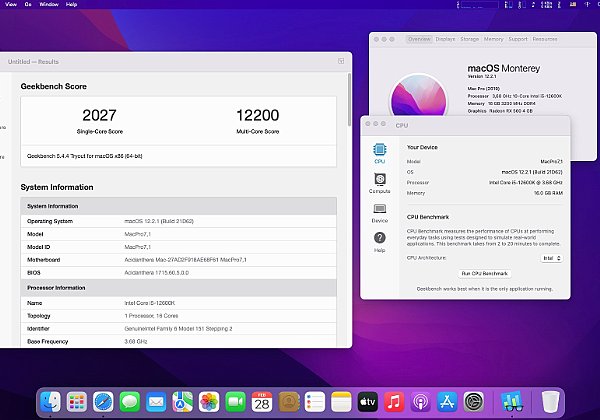Screen dimensions: 600x420
Task: Click the Results window vertical scrollbar
Action: [349, 99]
